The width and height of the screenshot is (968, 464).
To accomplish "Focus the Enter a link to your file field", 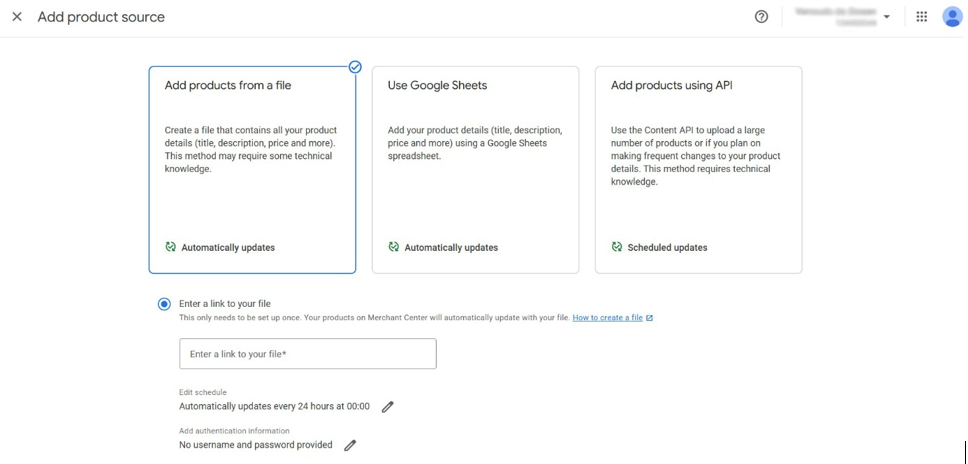I will 307,354.
